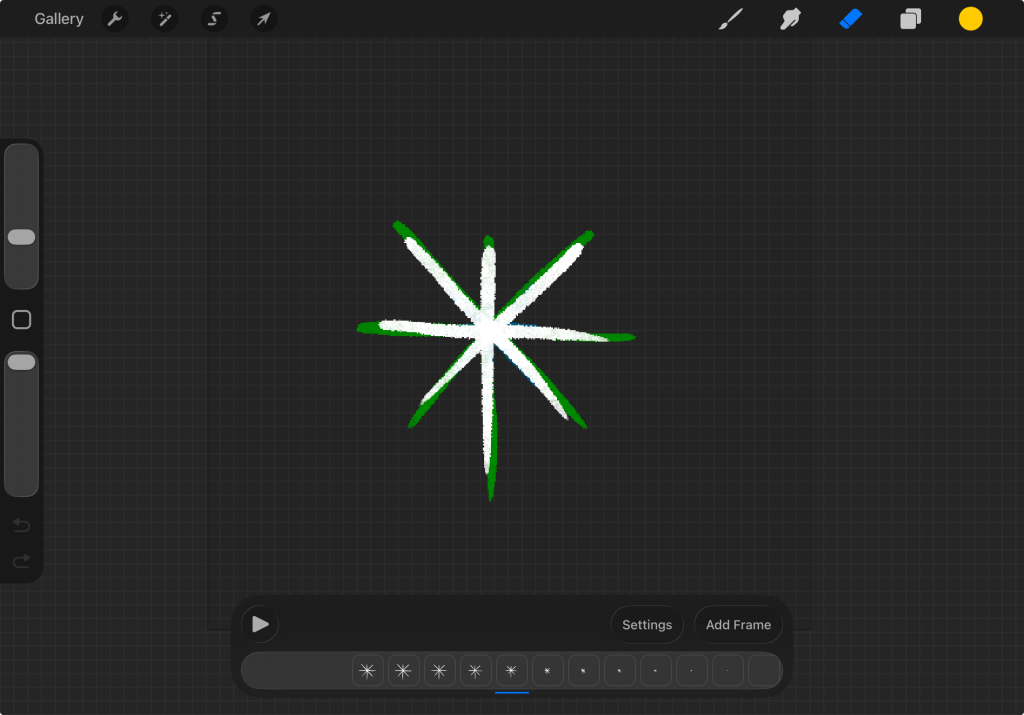Click the upper brush size slider
Image resolution: width=1024 pixels, height=715 pixels.
coord(21,237)
